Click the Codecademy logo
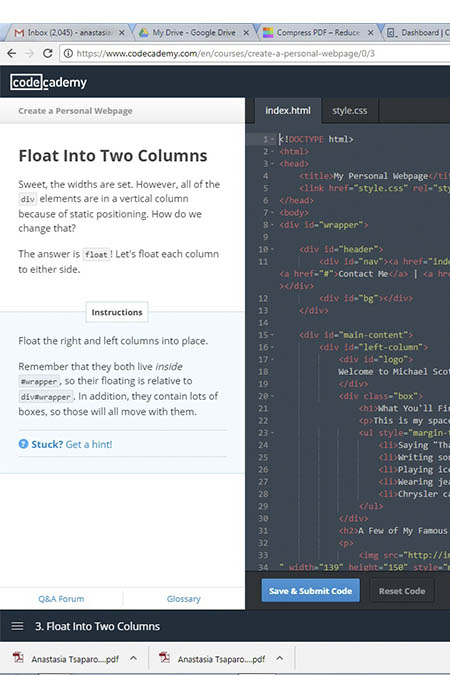 (x=49, y=82)
